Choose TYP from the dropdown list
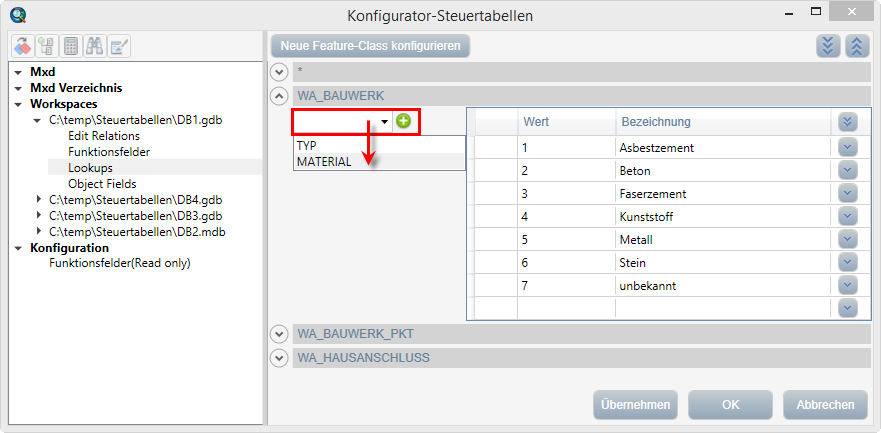This screenshot has height=433, width=881. point(379,145)
